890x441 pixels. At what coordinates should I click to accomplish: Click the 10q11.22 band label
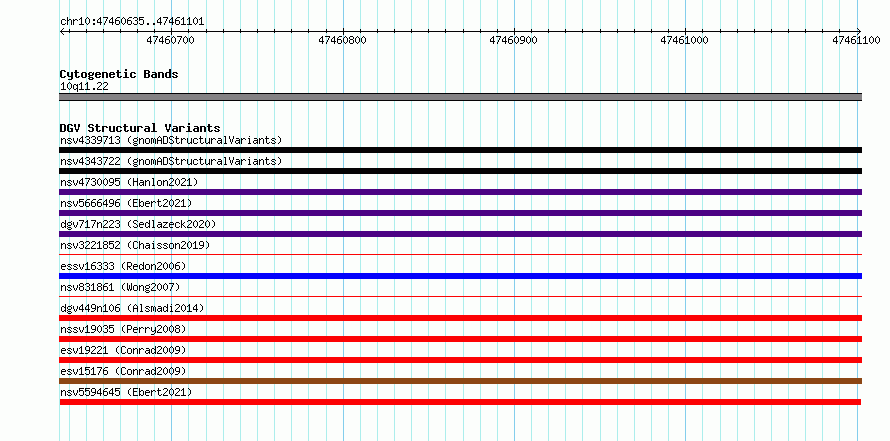(x=84, y=87)
